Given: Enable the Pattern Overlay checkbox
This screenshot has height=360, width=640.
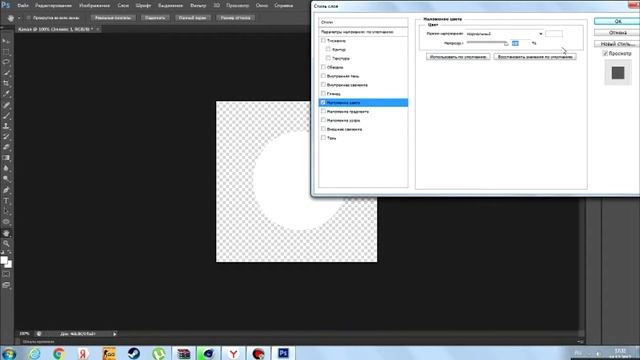Looking at the screenshot, I should click(323, 120).
